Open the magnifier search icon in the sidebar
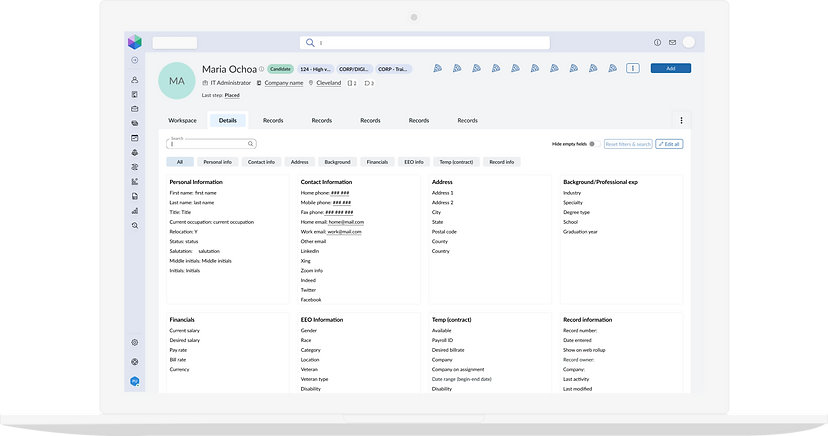828x436 pixels. coord(135,225)
